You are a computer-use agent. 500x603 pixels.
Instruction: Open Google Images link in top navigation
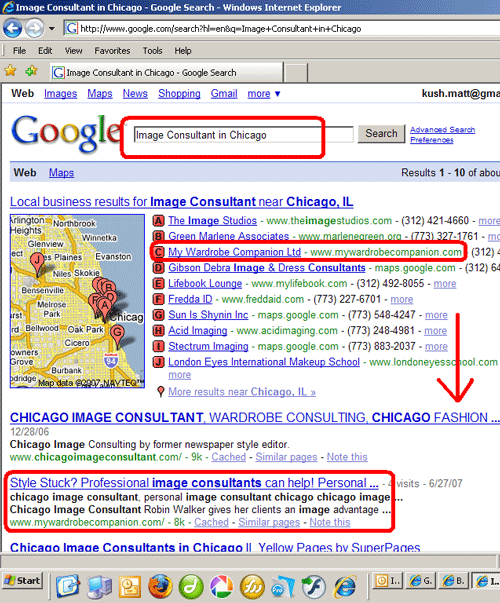pyautogui.click(x=60, y=93)
